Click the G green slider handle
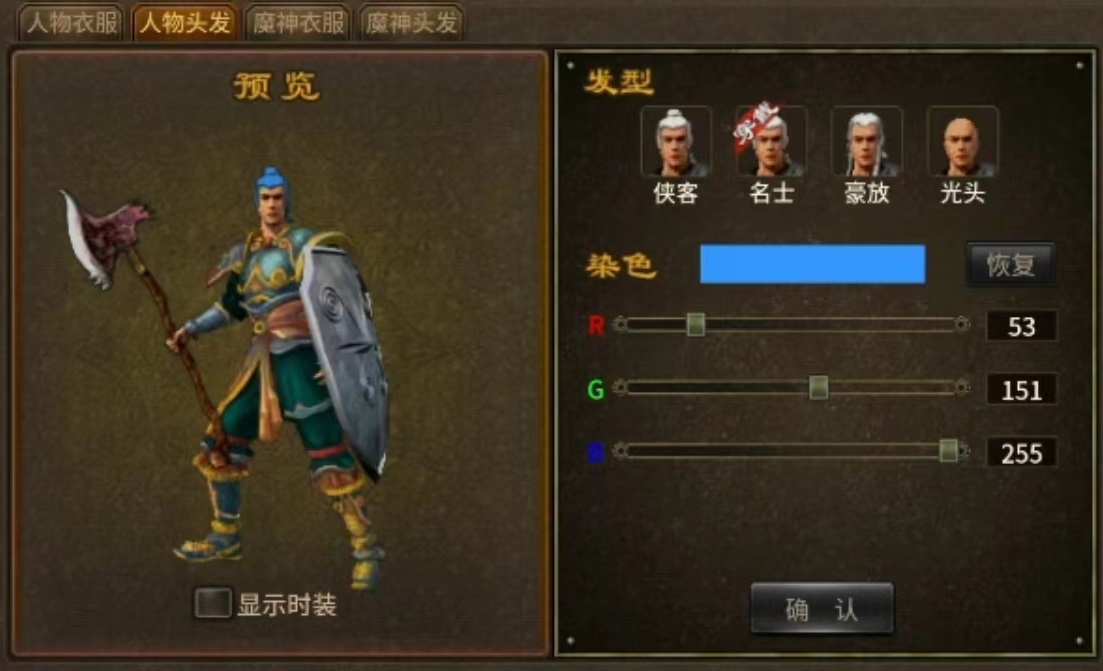Screen dimensions: 1103x671 [818, 387]
